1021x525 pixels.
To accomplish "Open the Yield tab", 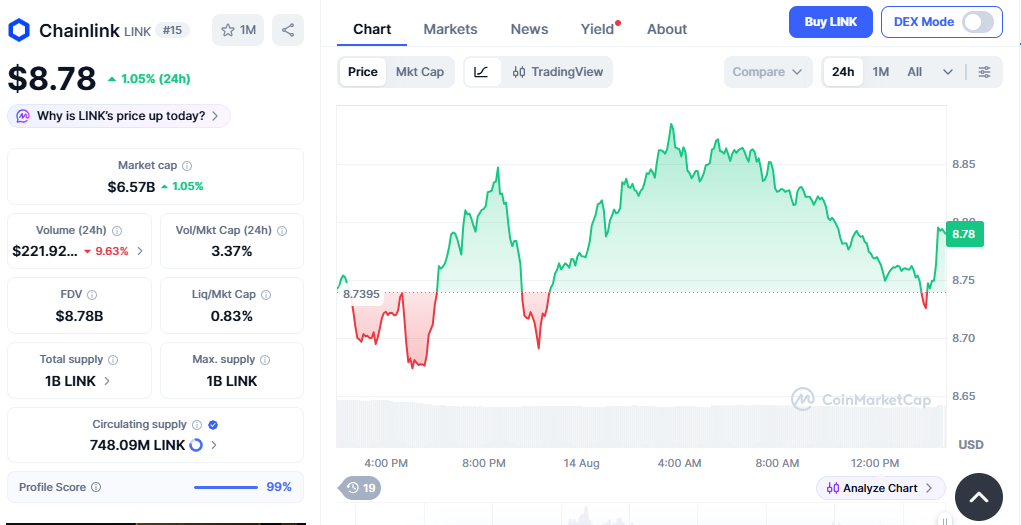I will pos(597,29).
